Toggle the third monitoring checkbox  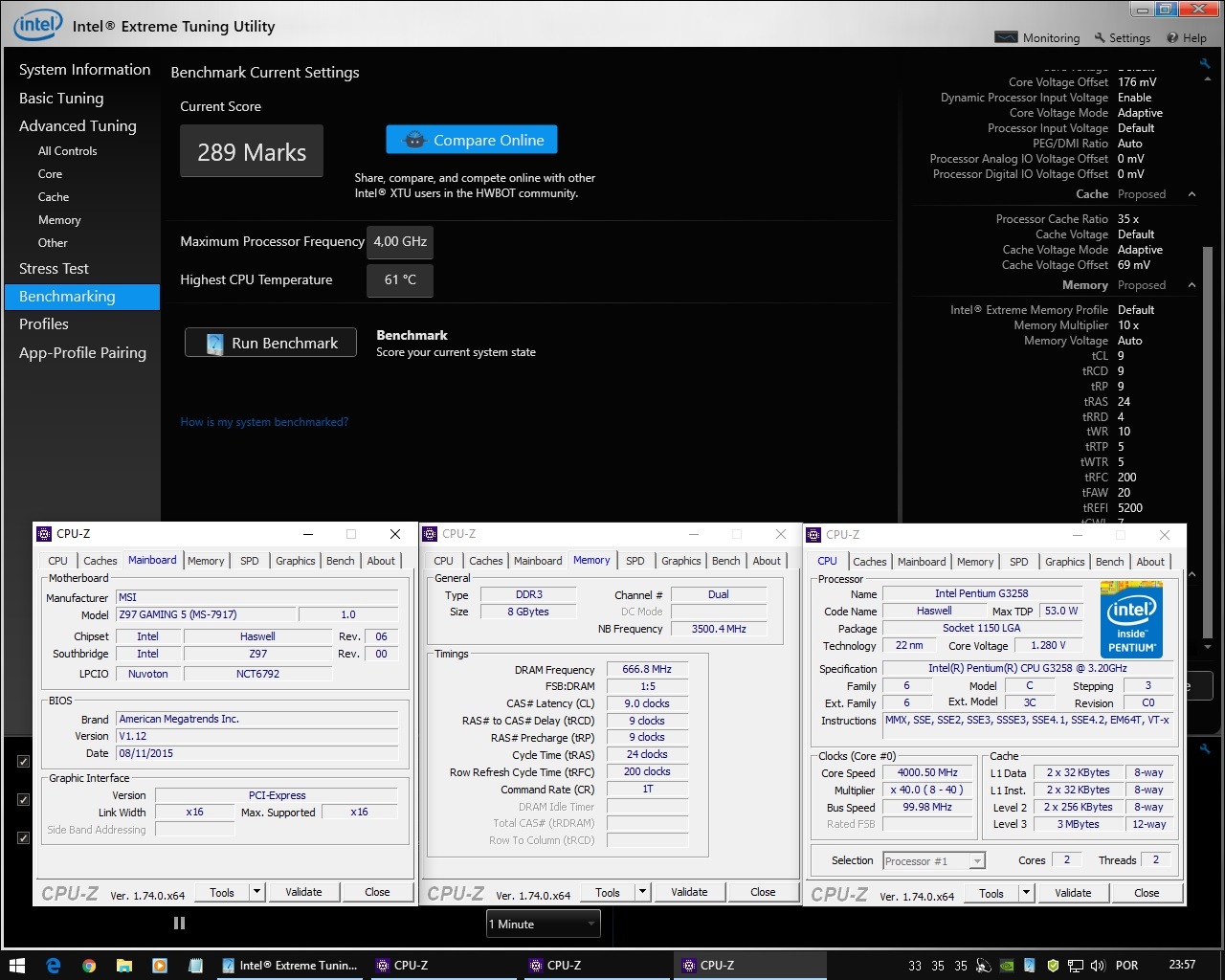click(x=23, y=837)
